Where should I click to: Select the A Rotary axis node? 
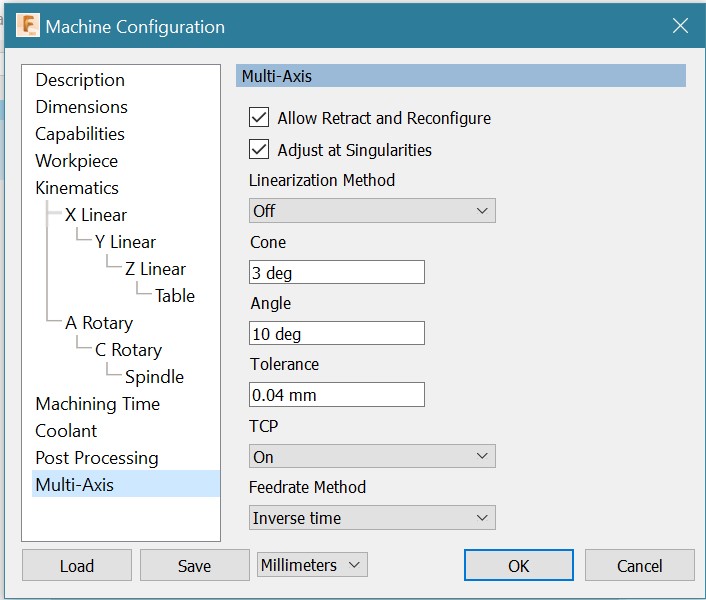(99, 323)
